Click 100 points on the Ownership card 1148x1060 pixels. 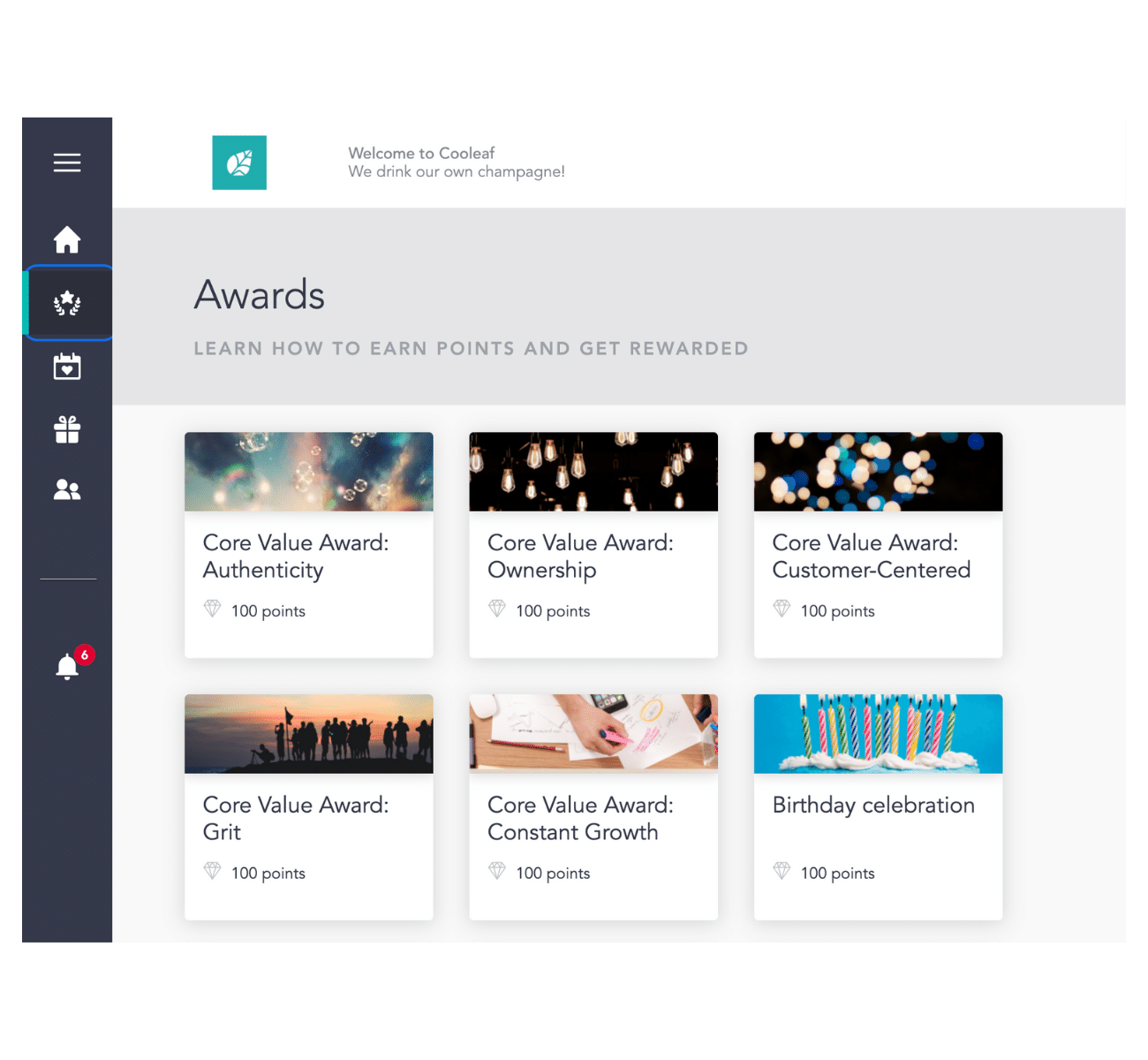pos(553,610)
